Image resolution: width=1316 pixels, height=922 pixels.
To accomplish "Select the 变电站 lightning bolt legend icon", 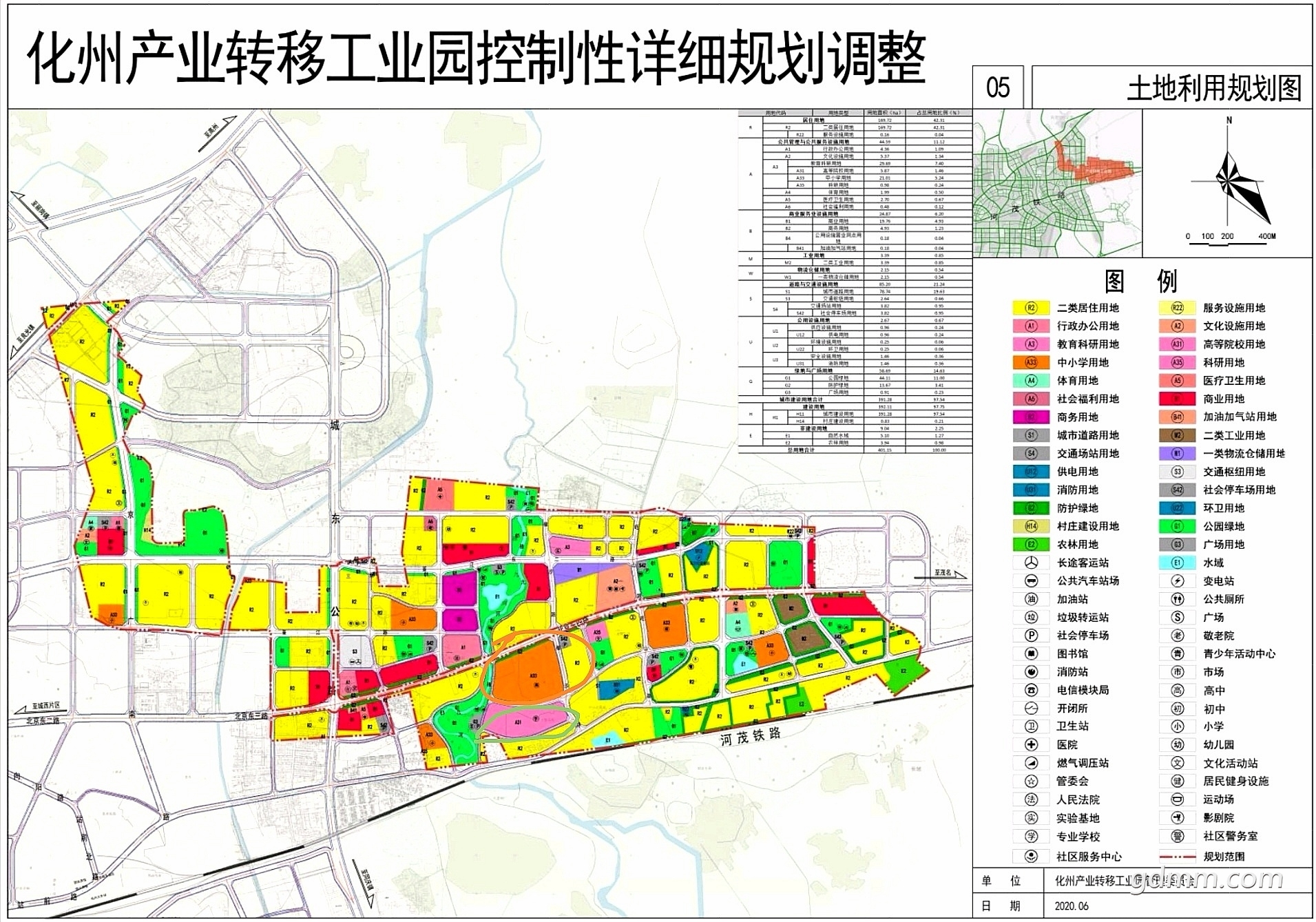I will (x=1177, y=580).
